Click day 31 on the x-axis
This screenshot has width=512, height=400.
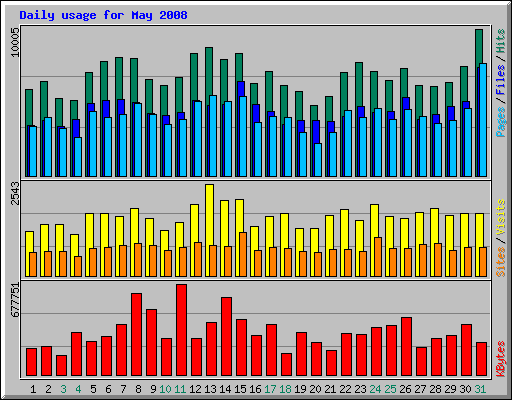[x=480, y=389]
